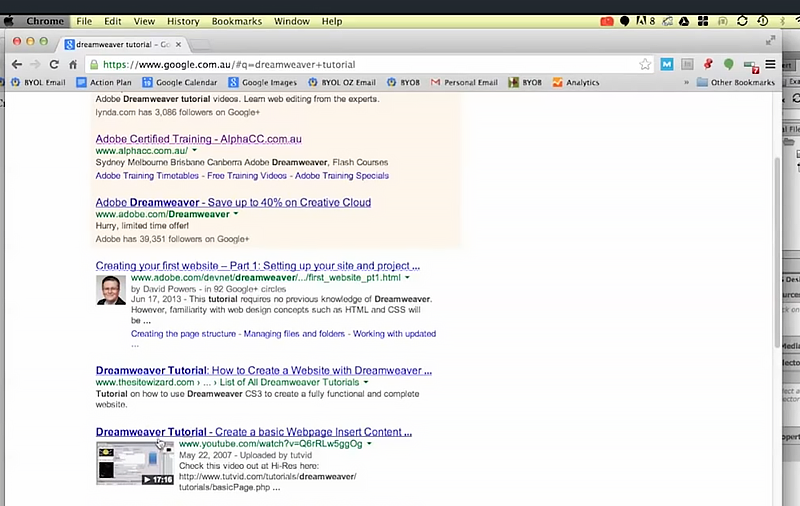The width and height of the screenshot is (800, 506).
Task: Click the sync arrows menu bar icon
Action: (742, 21)
